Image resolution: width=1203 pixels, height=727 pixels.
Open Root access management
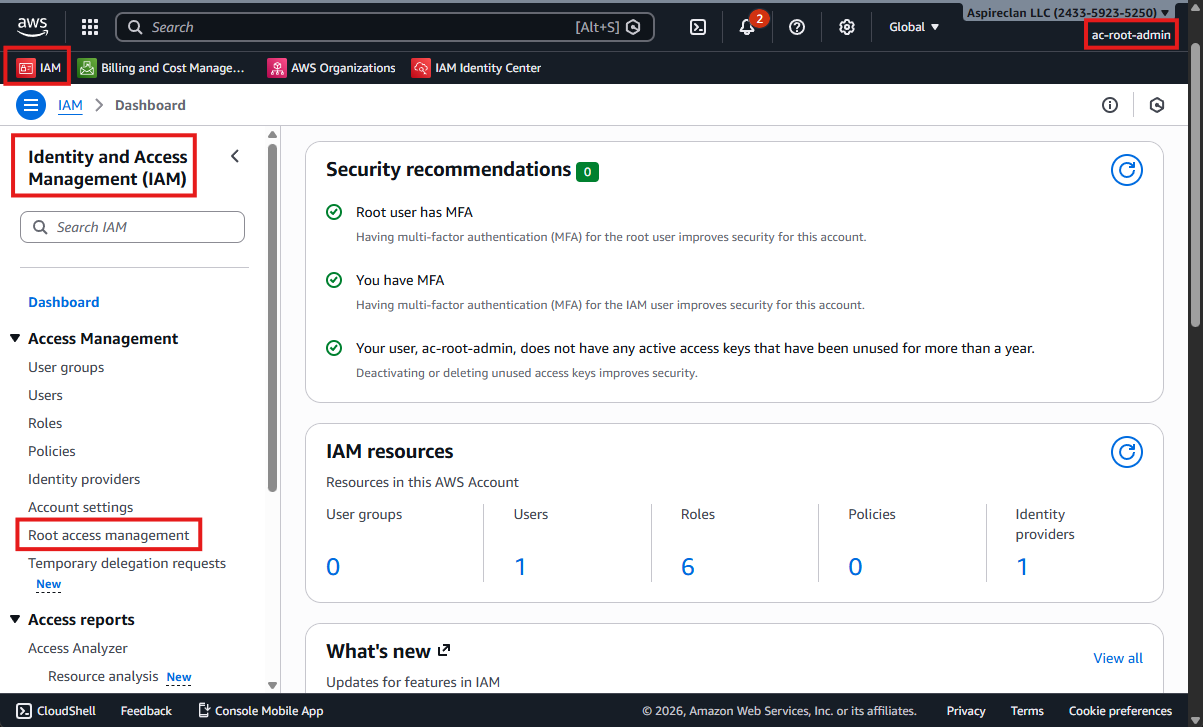click(108, 535)
